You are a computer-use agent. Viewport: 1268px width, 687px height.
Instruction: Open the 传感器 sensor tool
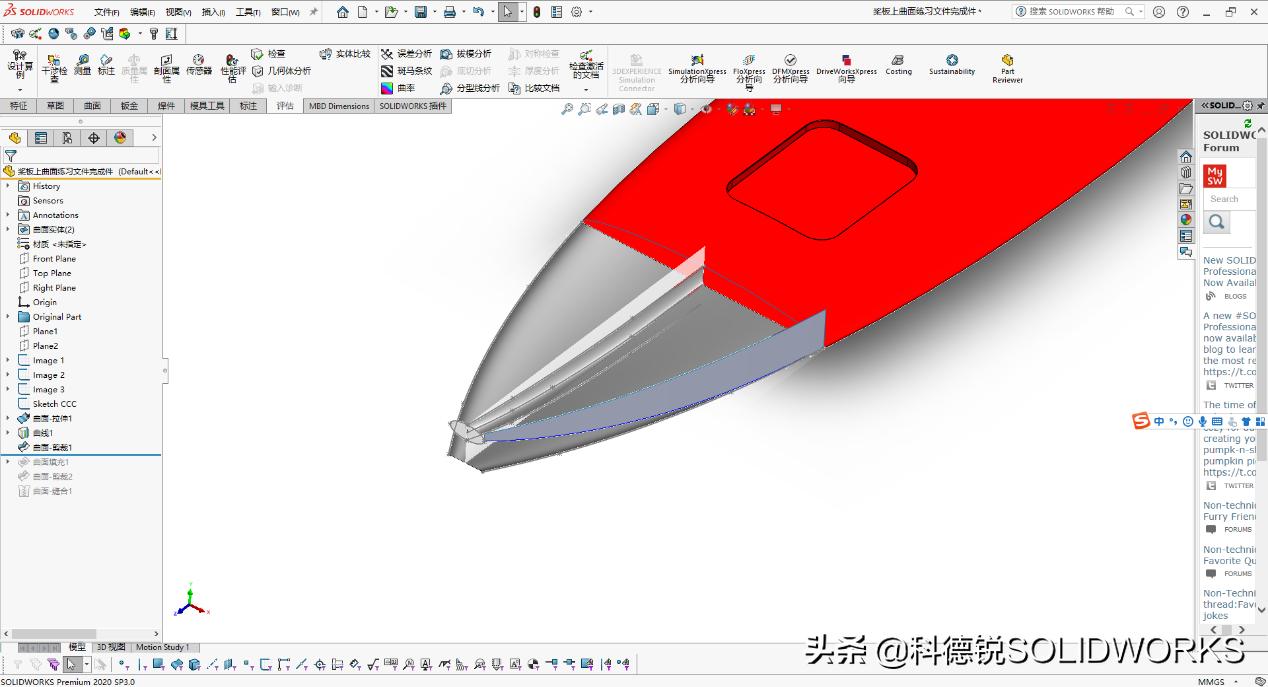tap(199, 65)
